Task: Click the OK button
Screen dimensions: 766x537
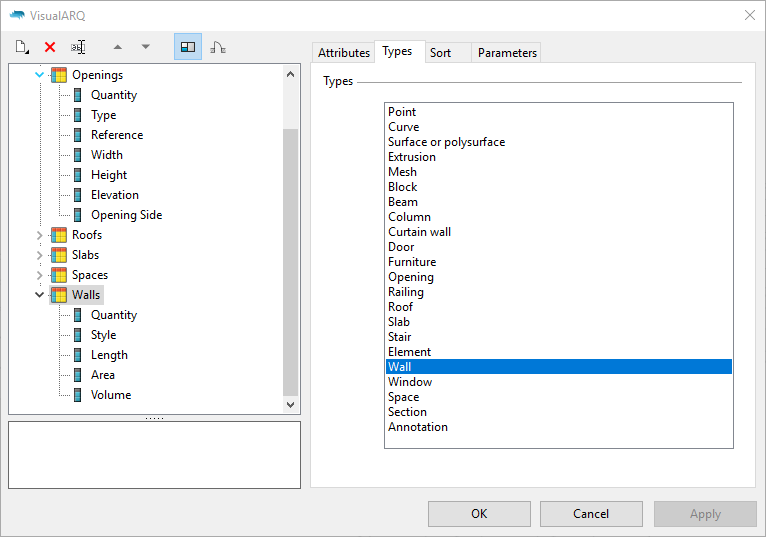Action: coord(479,514)
